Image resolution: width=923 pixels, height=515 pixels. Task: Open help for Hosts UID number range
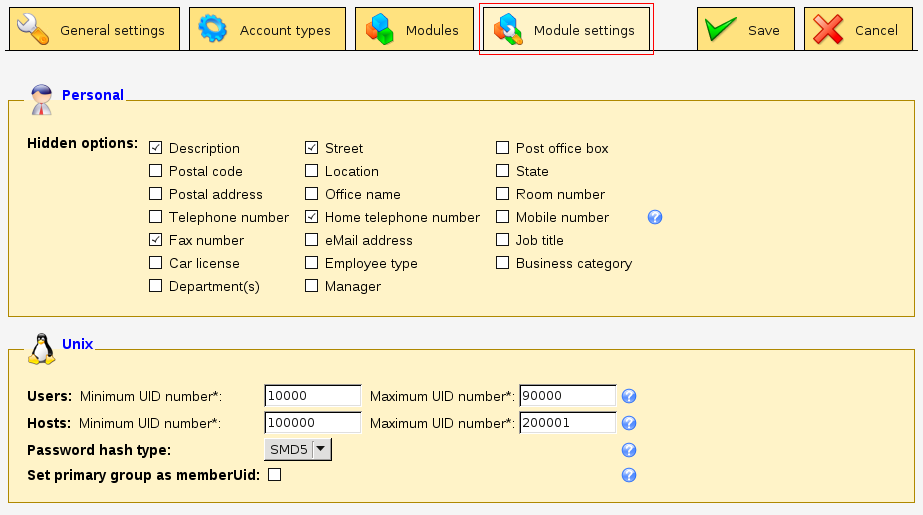coord(629,423)
